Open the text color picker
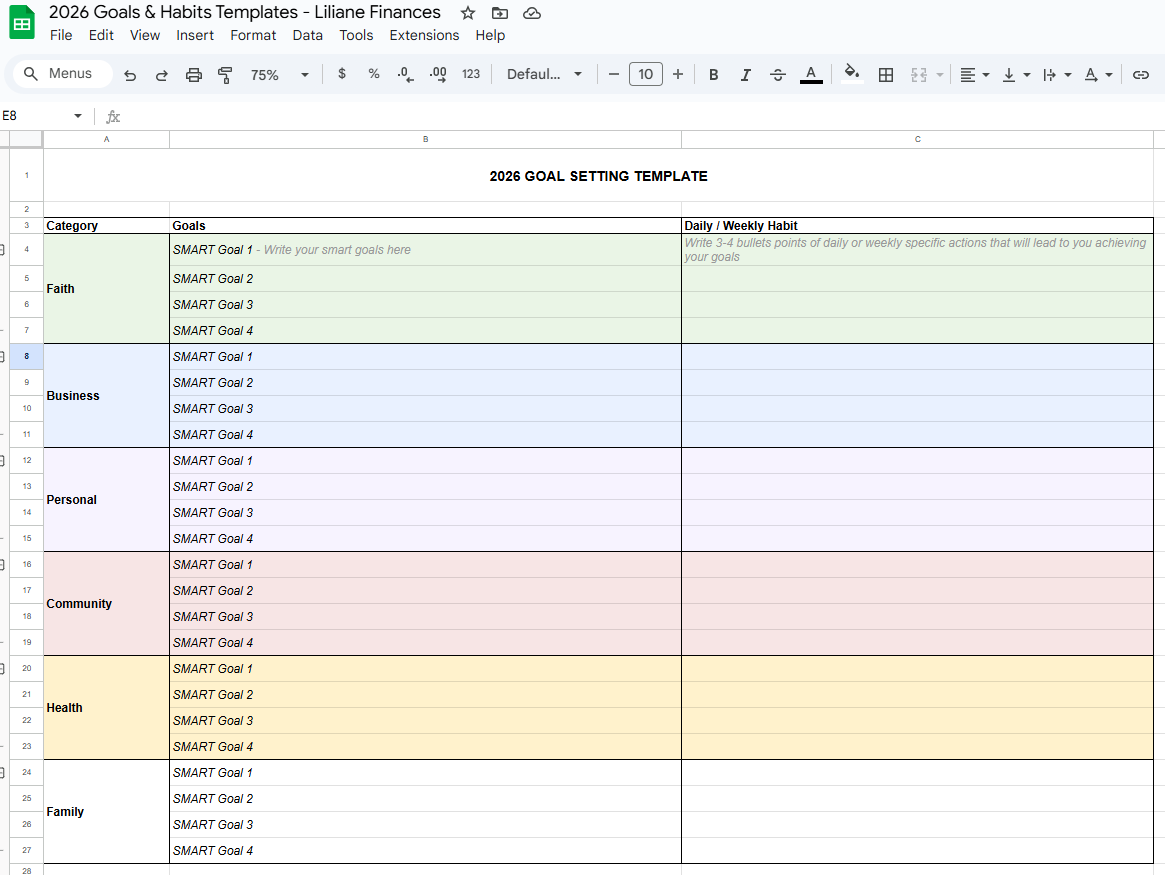This screenshot has height=875, width=1165. [811, 74]
